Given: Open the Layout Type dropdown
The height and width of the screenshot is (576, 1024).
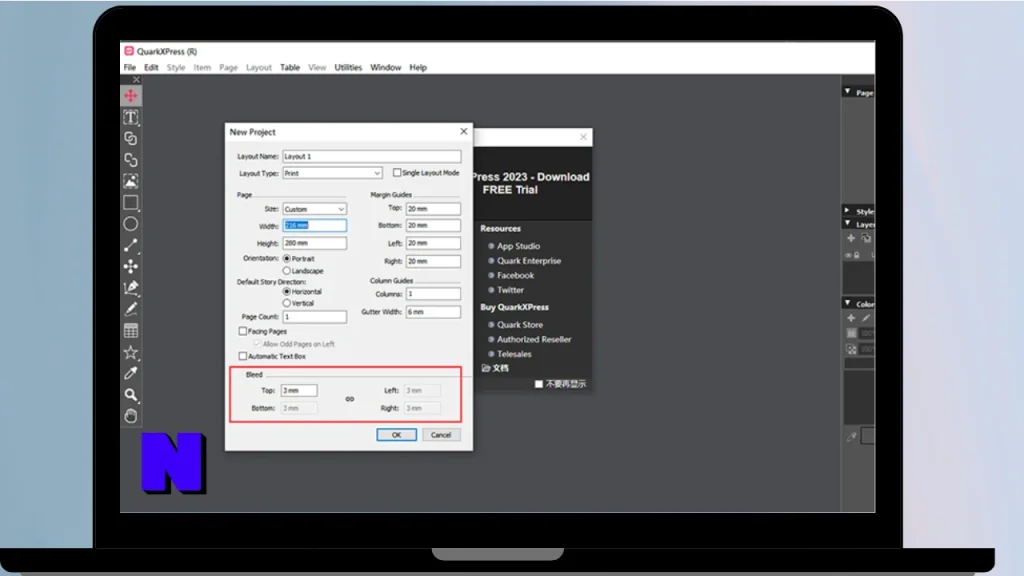Looking at the screenshot, I should pyautogui.click(x=332, y=173).
